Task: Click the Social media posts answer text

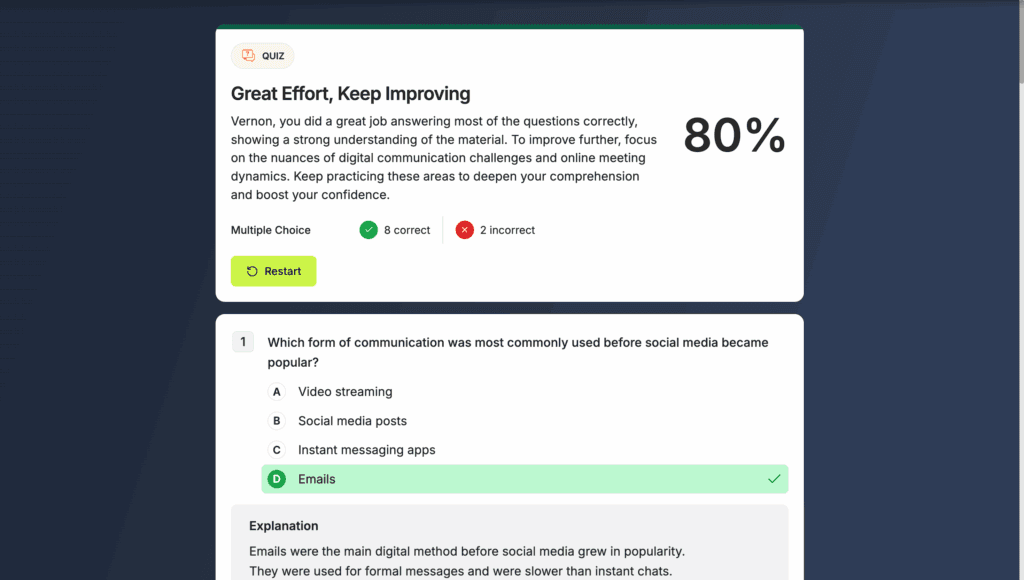Action: pos(352,421)
